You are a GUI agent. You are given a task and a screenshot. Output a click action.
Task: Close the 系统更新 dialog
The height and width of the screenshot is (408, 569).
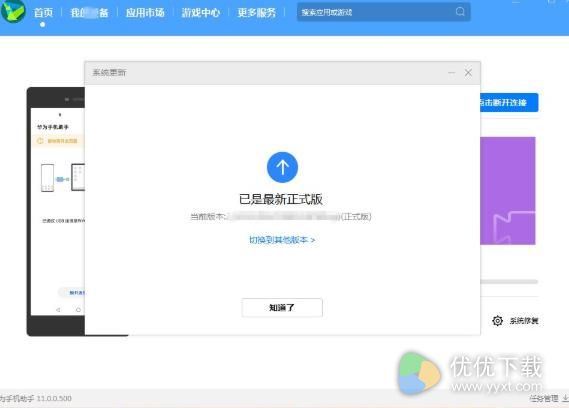click(468, 73)
